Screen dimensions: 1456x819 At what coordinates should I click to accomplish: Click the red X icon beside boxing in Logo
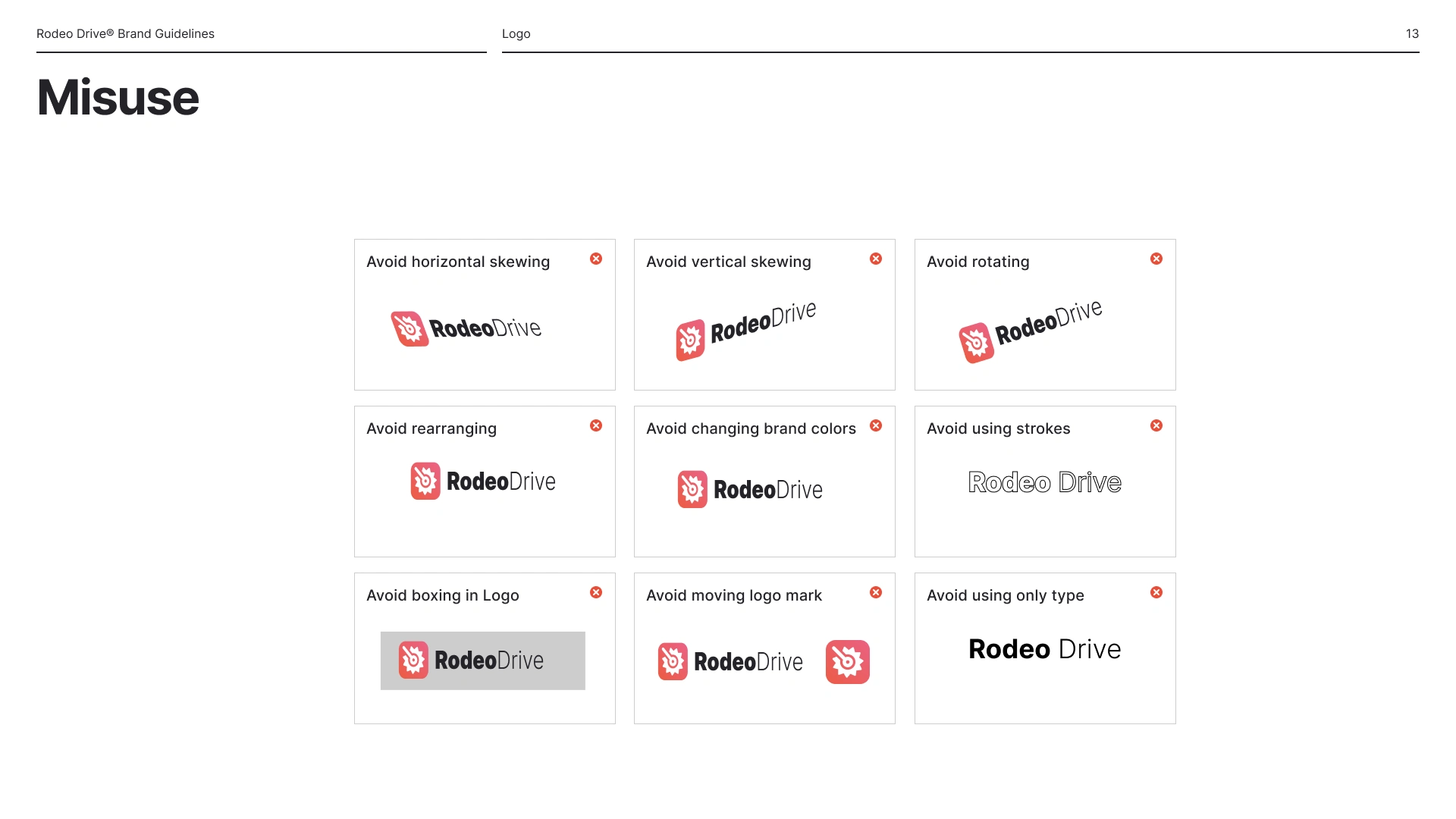596,593
